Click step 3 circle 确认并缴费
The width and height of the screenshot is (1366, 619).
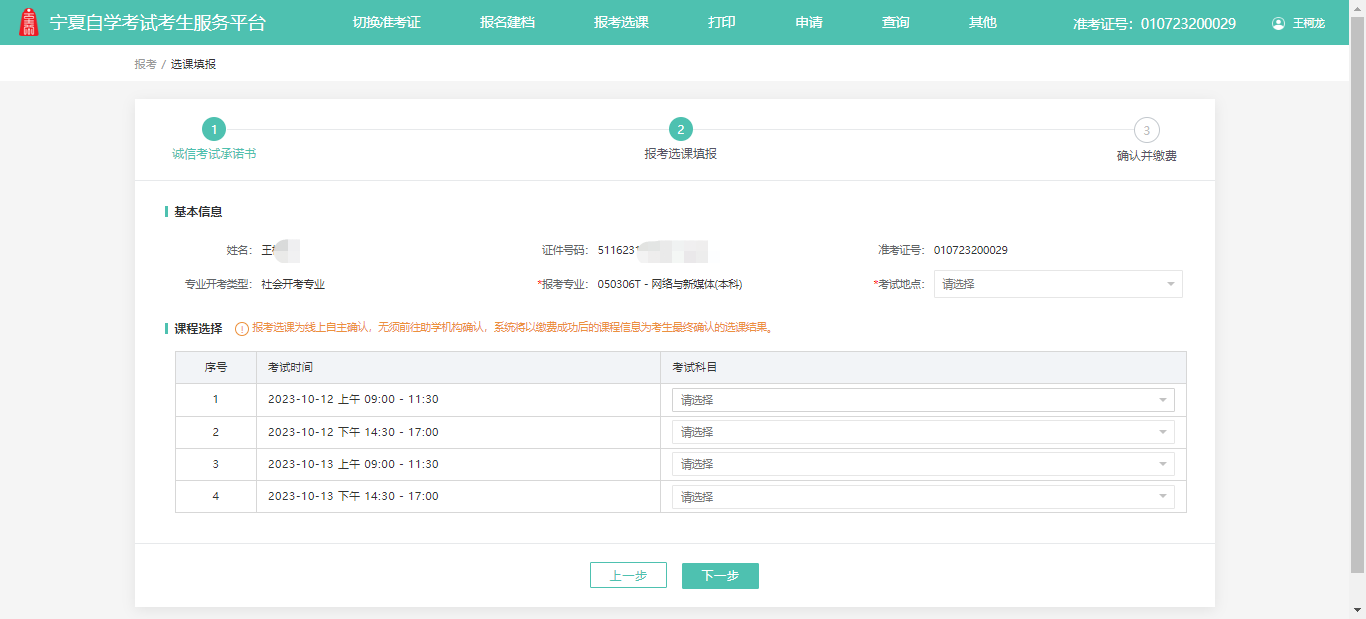1146,130
